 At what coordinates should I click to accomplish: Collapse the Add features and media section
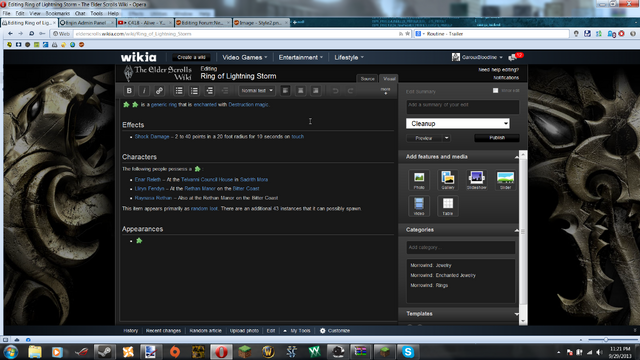tap(516, 157)
